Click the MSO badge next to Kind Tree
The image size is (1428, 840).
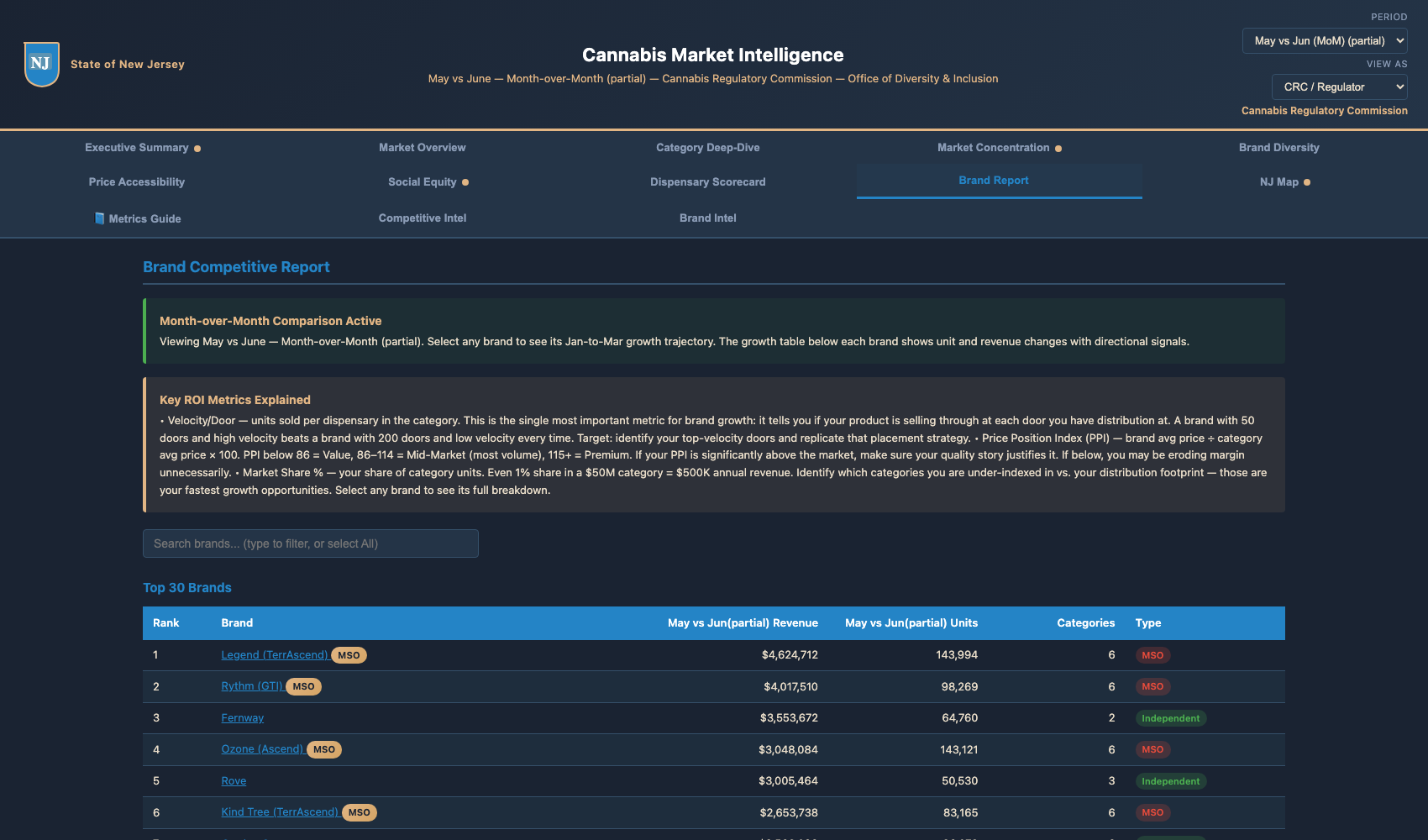pos(359,812)
